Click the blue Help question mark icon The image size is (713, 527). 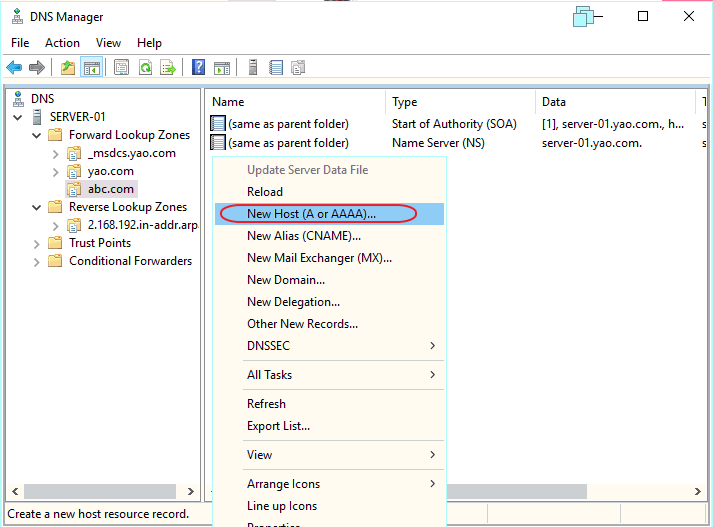point(199,68)
